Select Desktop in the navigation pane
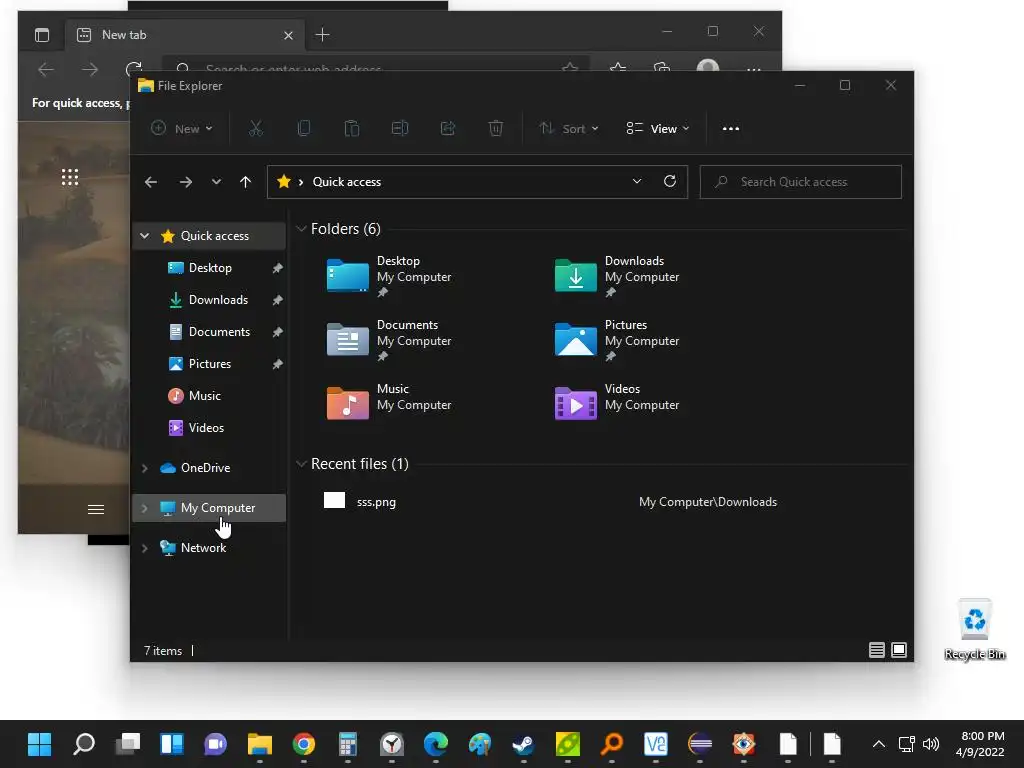This screenshot has width=1024, height=768. pos(209,268)
